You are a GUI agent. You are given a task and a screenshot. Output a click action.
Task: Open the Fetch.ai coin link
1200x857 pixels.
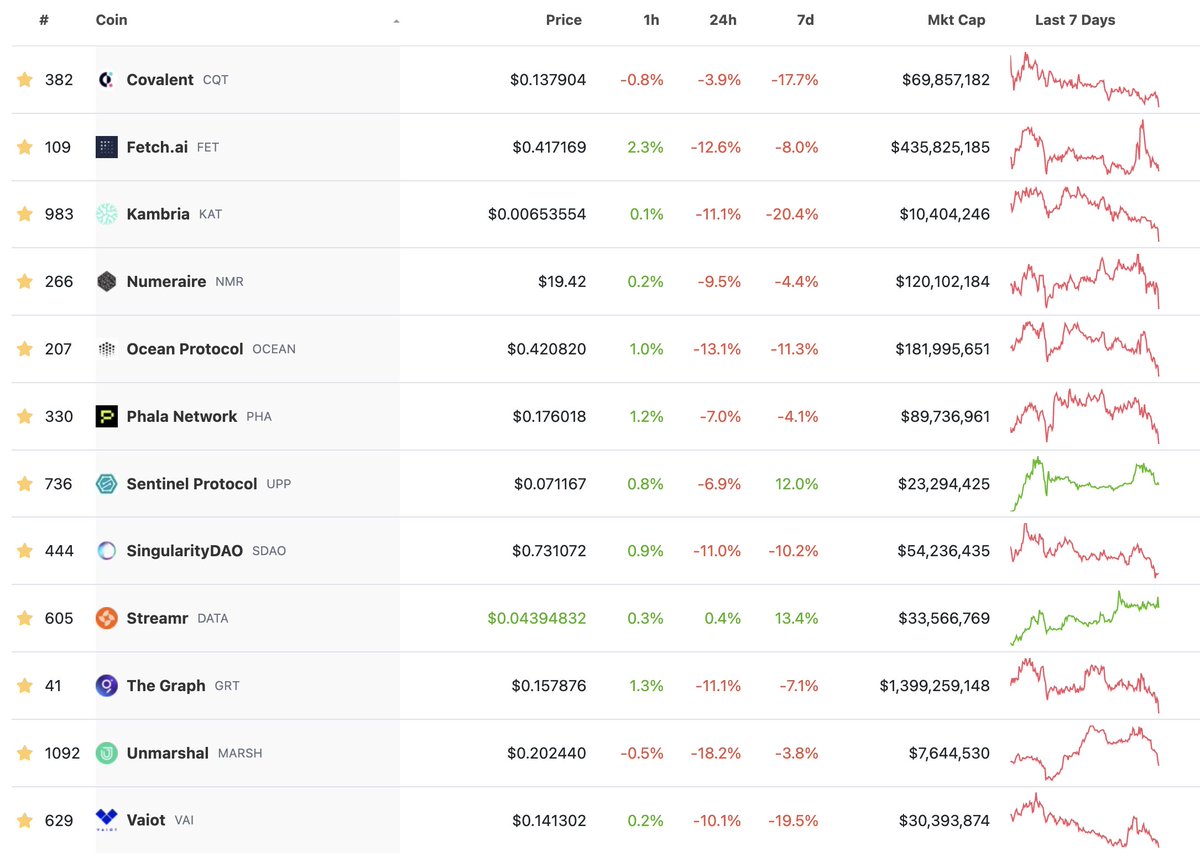157,147
